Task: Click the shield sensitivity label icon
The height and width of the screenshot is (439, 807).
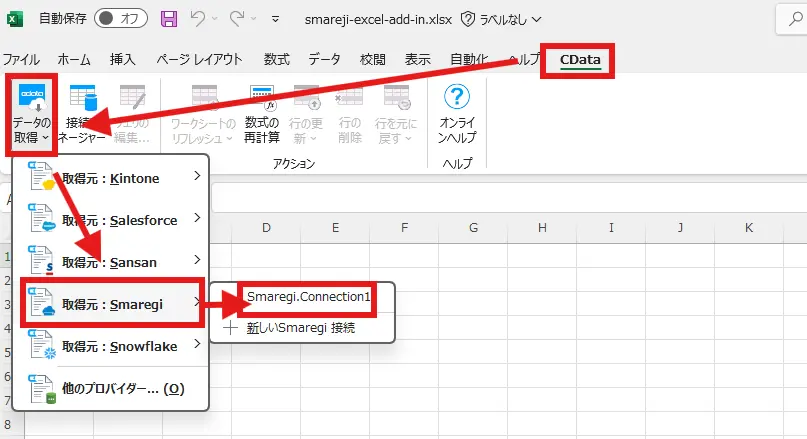Action: [x=467, y=20]
